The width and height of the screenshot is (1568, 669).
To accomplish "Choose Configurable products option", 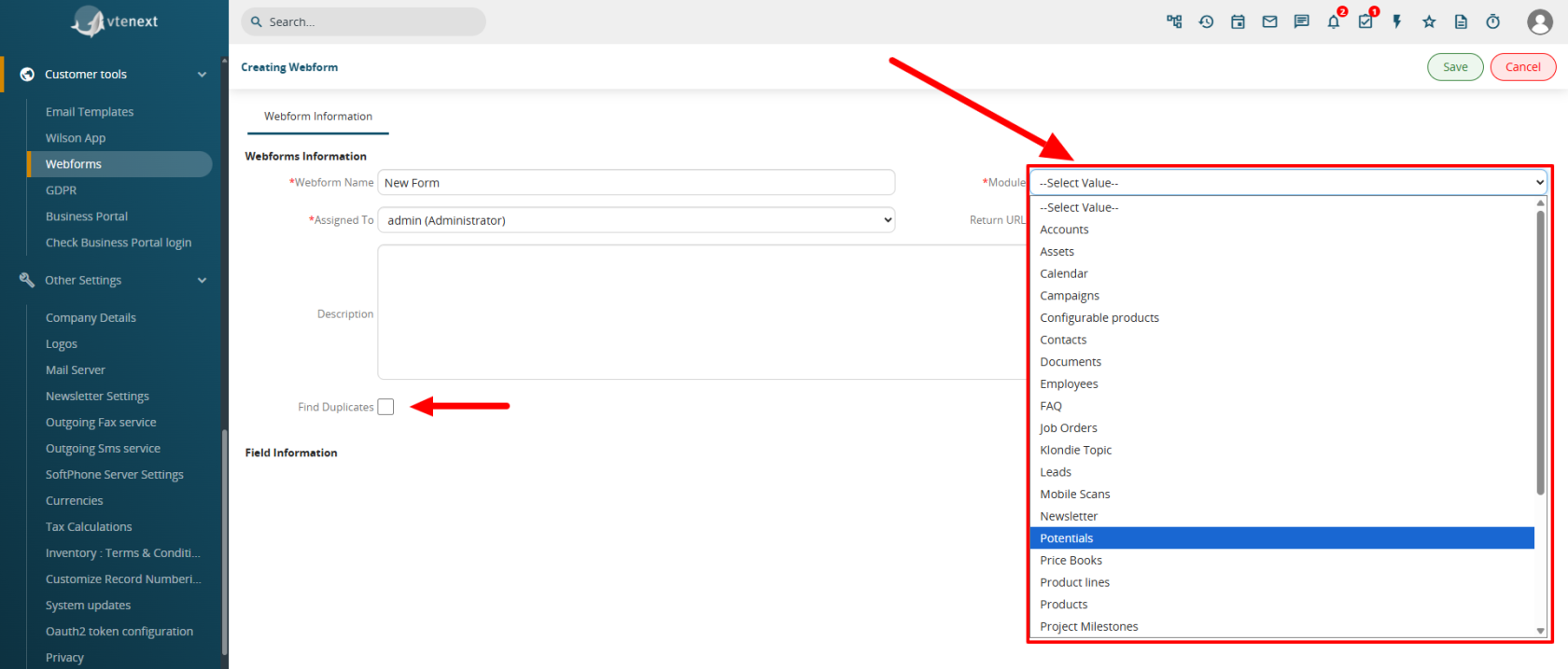I will (1282, 318).
